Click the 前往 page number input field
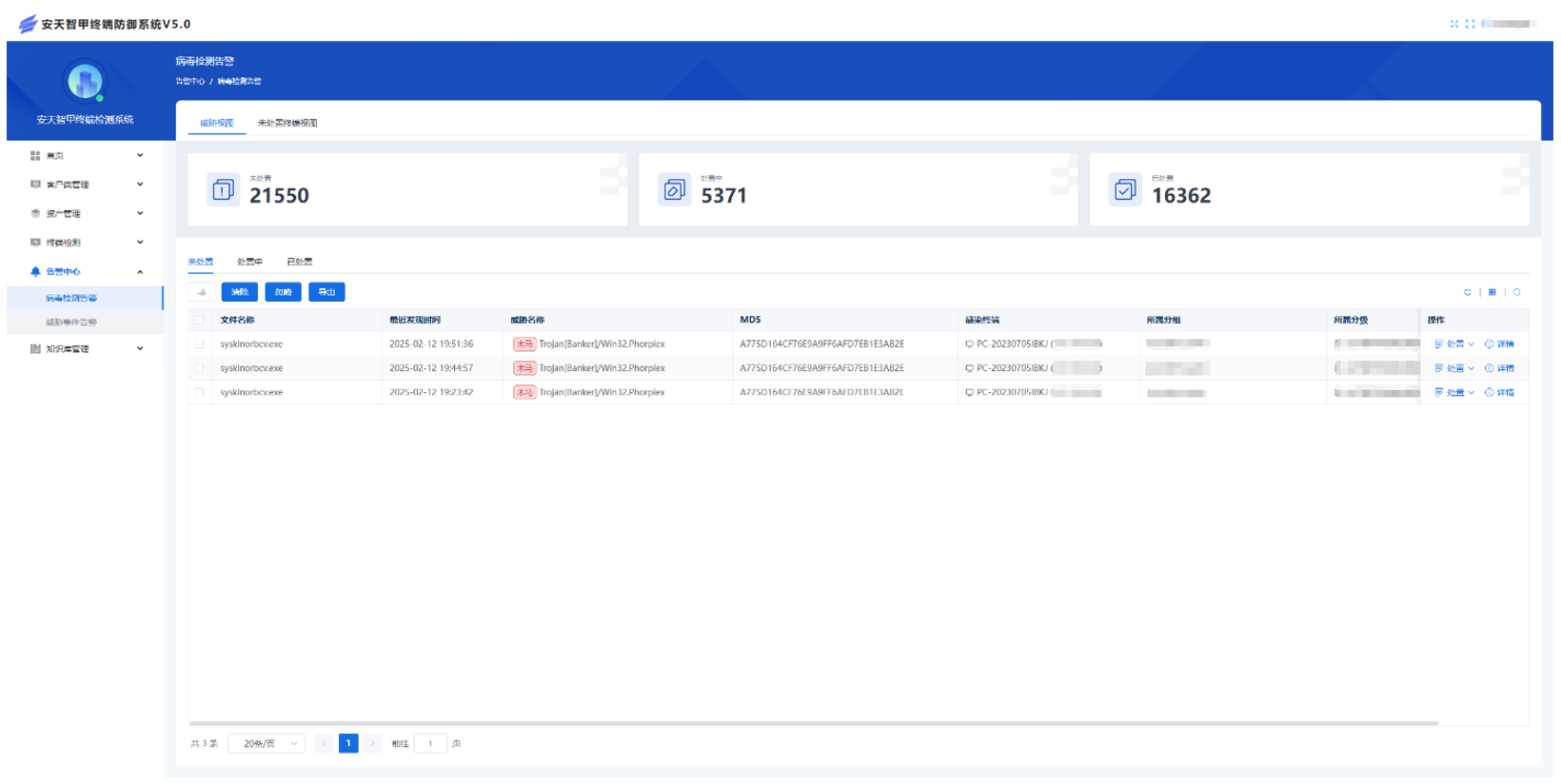 click(430, 743)
